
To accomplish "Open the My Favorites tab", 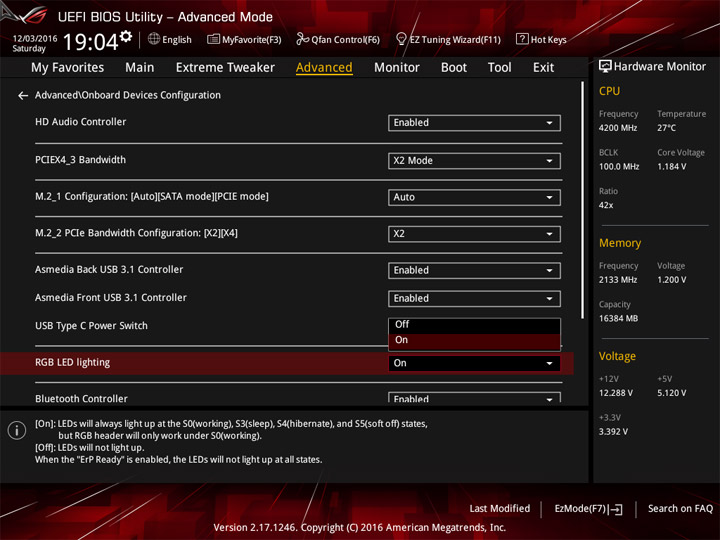I will click(68, 68).
